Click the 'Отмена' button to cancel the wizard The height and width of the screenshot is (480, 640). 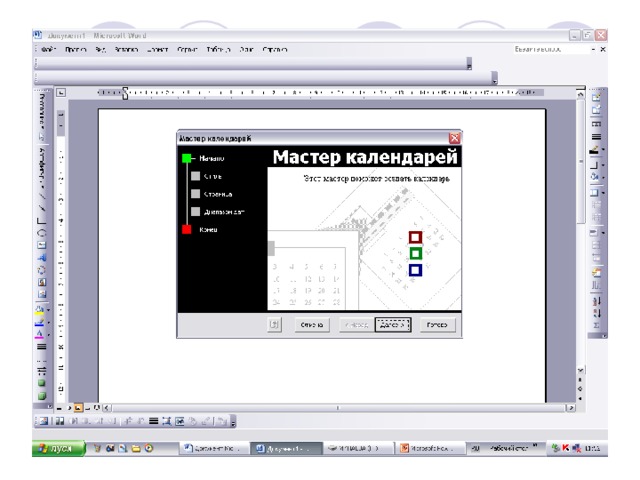pos(311,324)
